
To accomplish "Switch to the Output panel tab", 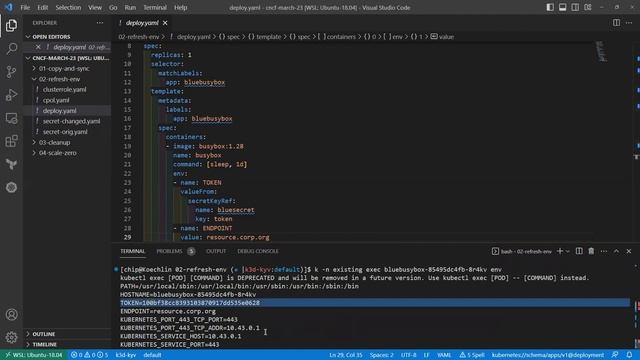I will click(x=216, y=251).
